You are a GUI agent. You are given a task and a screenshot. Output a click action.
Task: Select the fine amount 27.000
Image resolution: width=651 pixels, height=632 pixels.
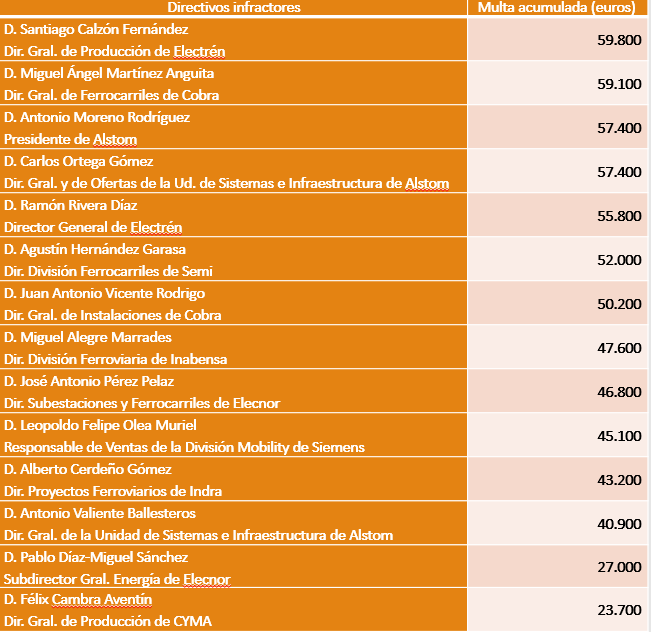619,568
